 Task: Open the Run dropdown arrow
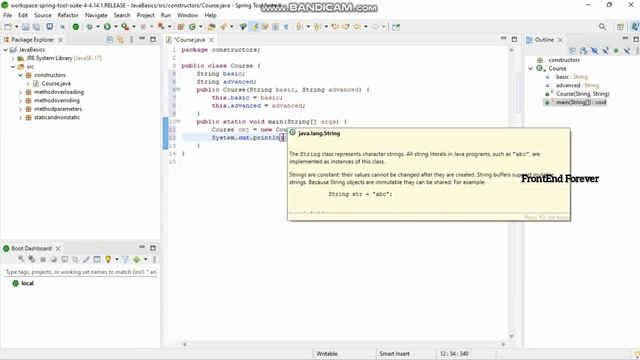click(116, 27)
